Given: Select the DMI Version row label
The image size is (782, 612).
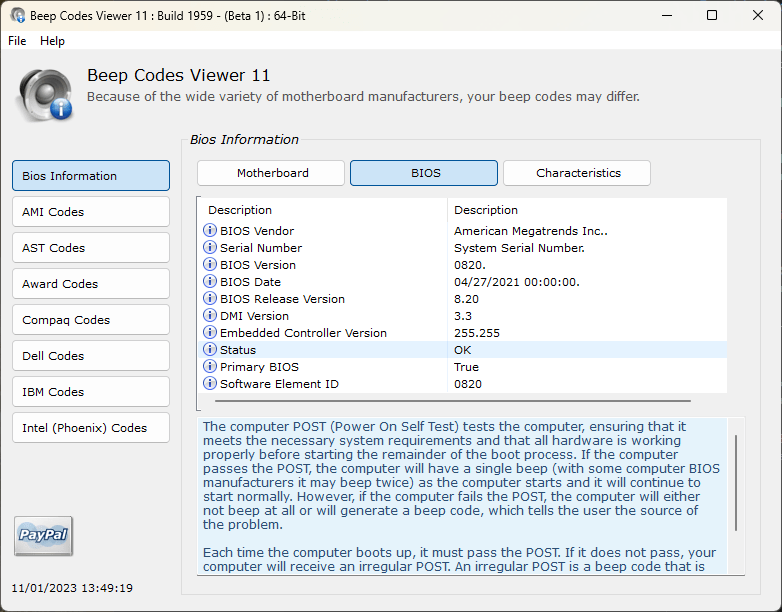Looking at the screenshot, I should [254, 316].
